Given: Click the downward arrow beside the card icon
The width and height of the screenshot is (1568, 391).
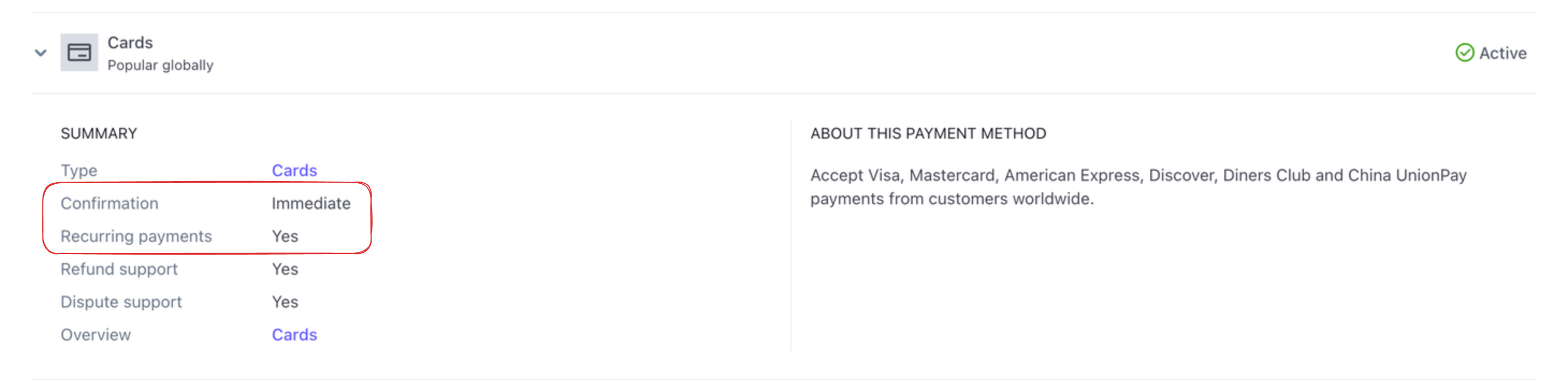Looking at the screenshot, I should [40, 53].
